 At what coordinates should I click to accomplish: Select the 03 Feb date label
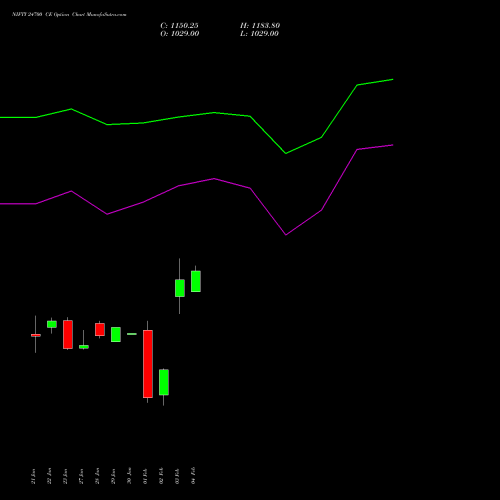tap(177, 476)
